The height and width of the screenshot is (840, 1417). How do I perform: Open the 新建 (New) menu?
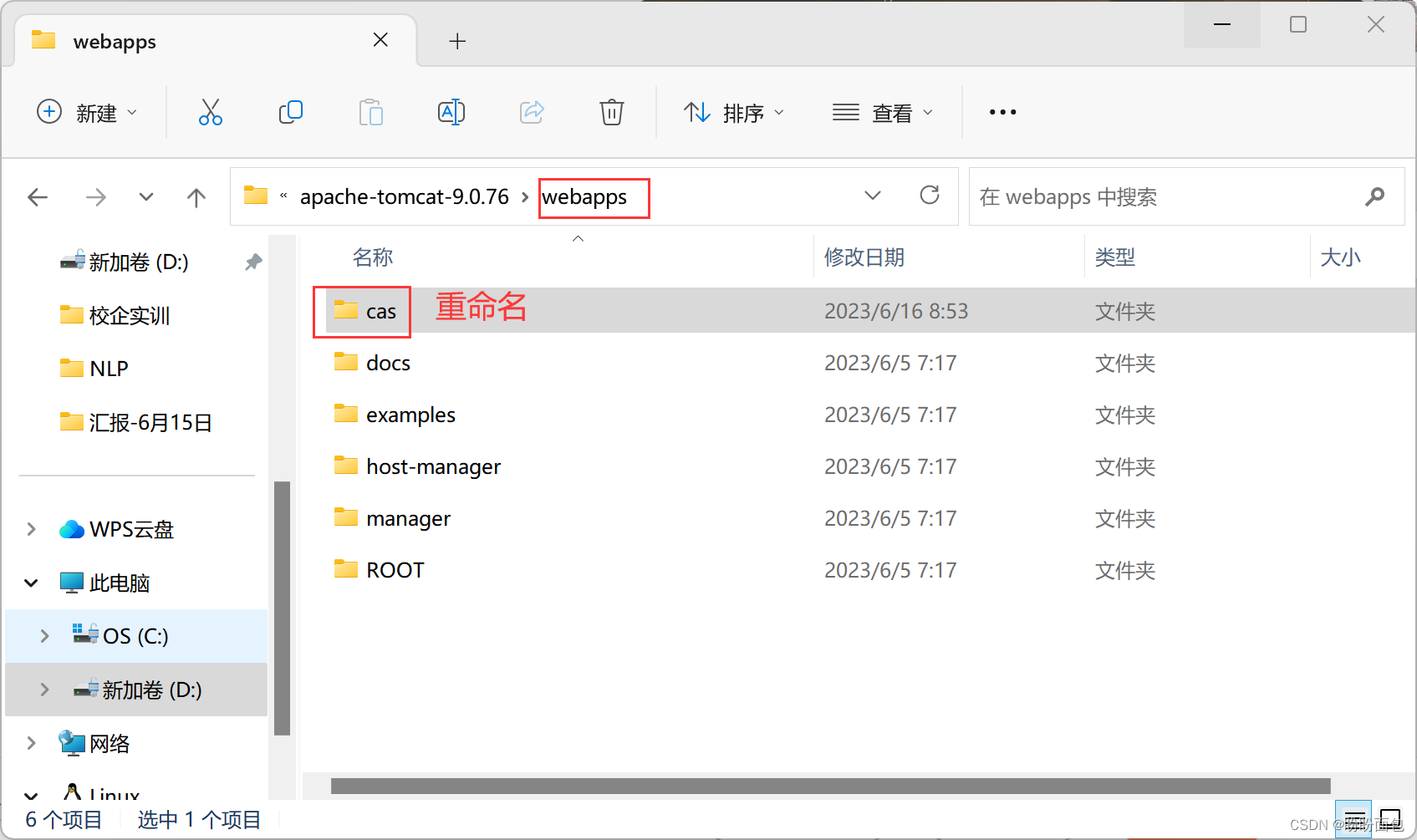tap(87, 112)
